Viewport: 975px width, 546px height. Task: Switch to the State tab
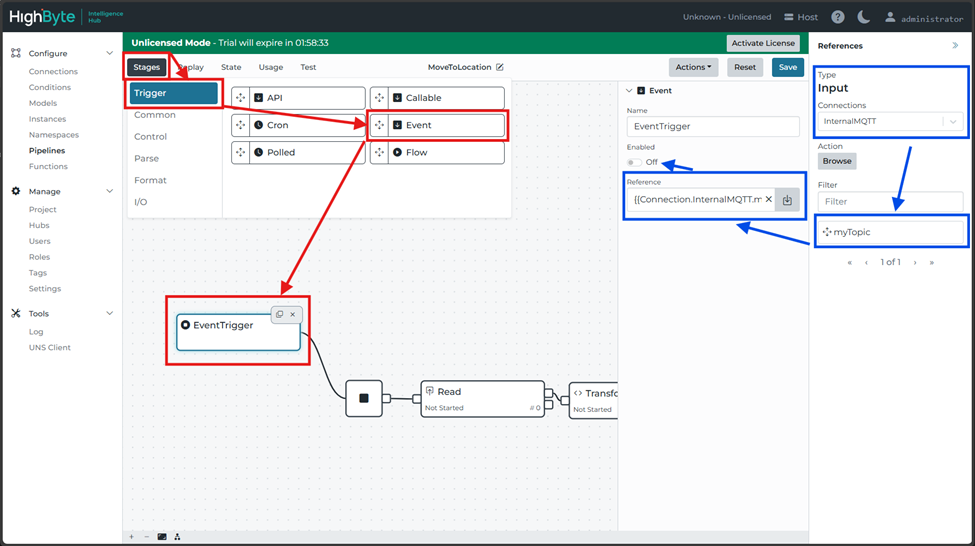[x=231, y=67]
